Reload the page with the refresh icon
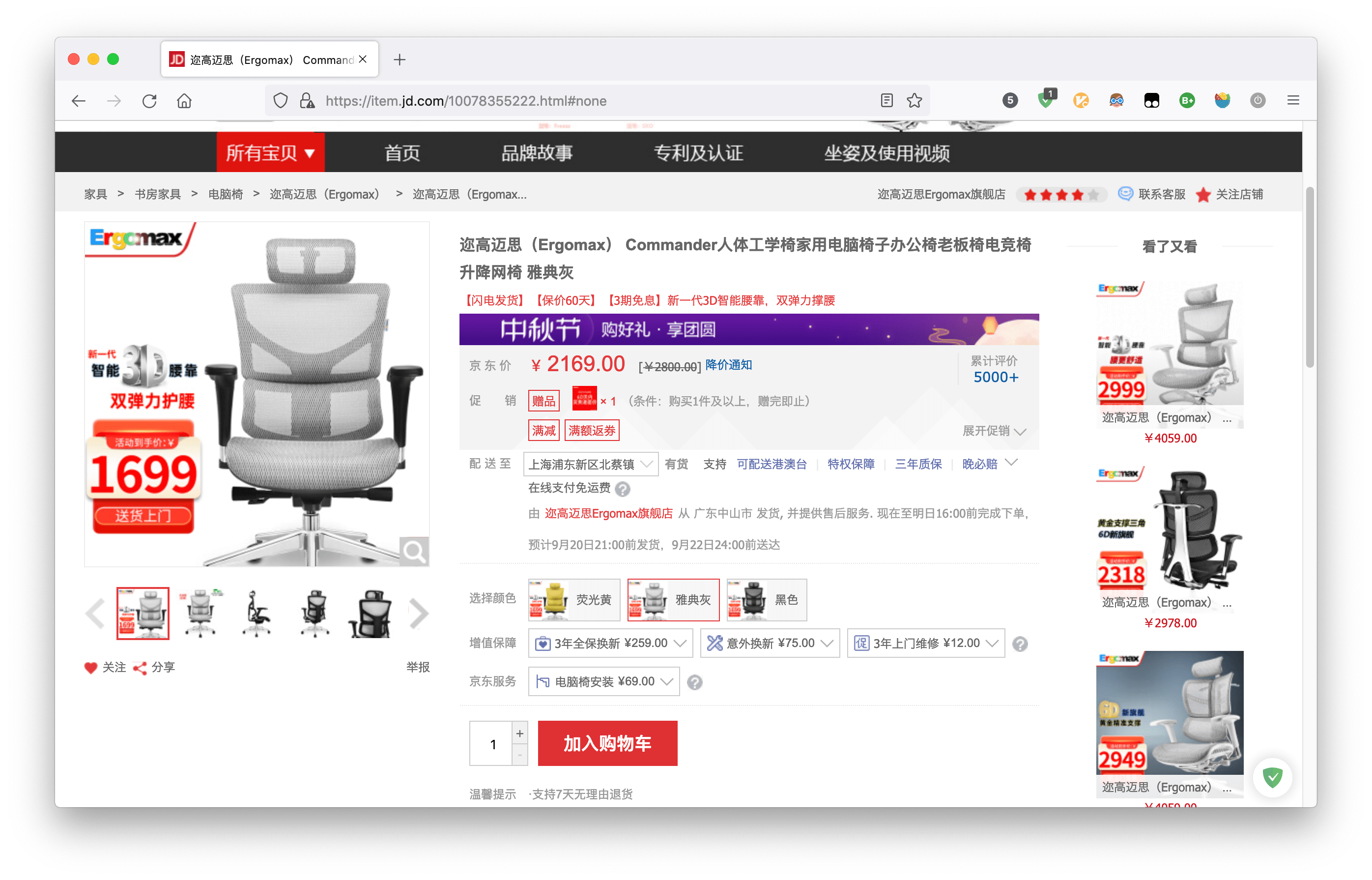Image resolution: width=1372 pixels, height=880 pixels. (x=150, y=101)
